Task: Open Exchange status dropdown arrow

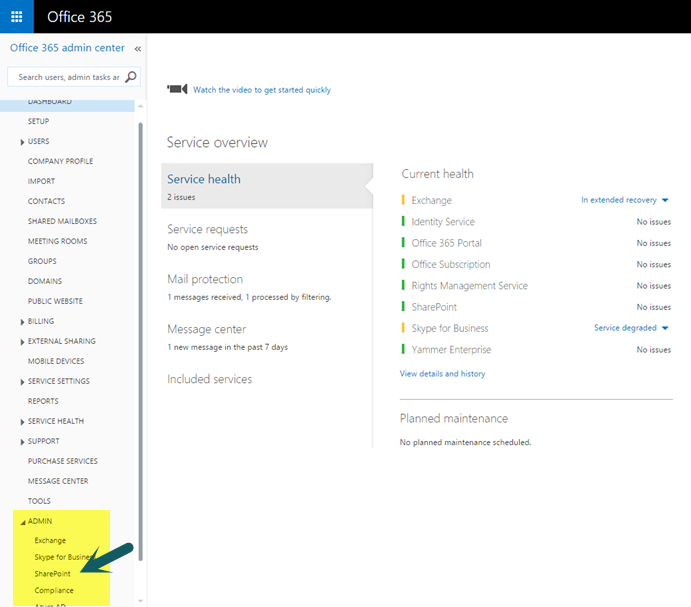Action: click(665, 200)
